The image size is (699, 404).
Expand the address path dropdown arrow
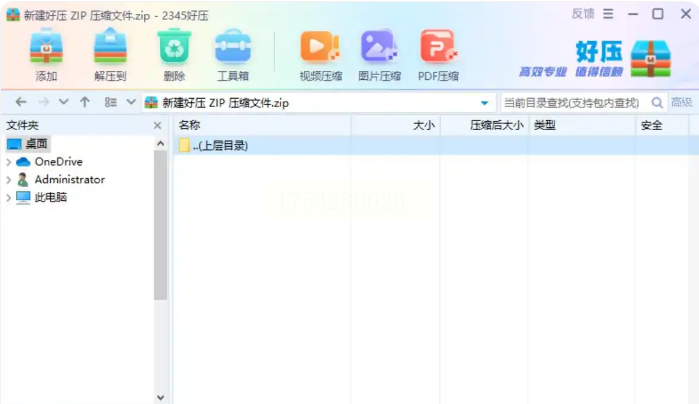pyautogui.click(x=485, y=103)
